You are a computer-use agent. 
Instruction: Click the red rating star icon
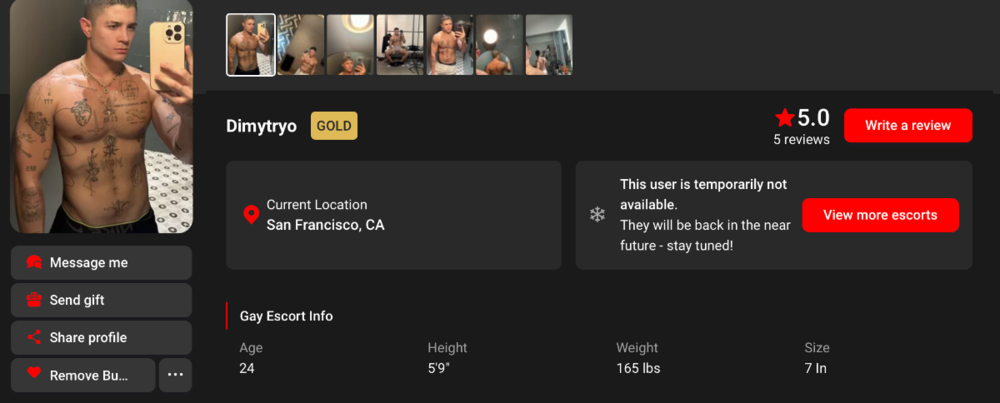pos(785,118)
